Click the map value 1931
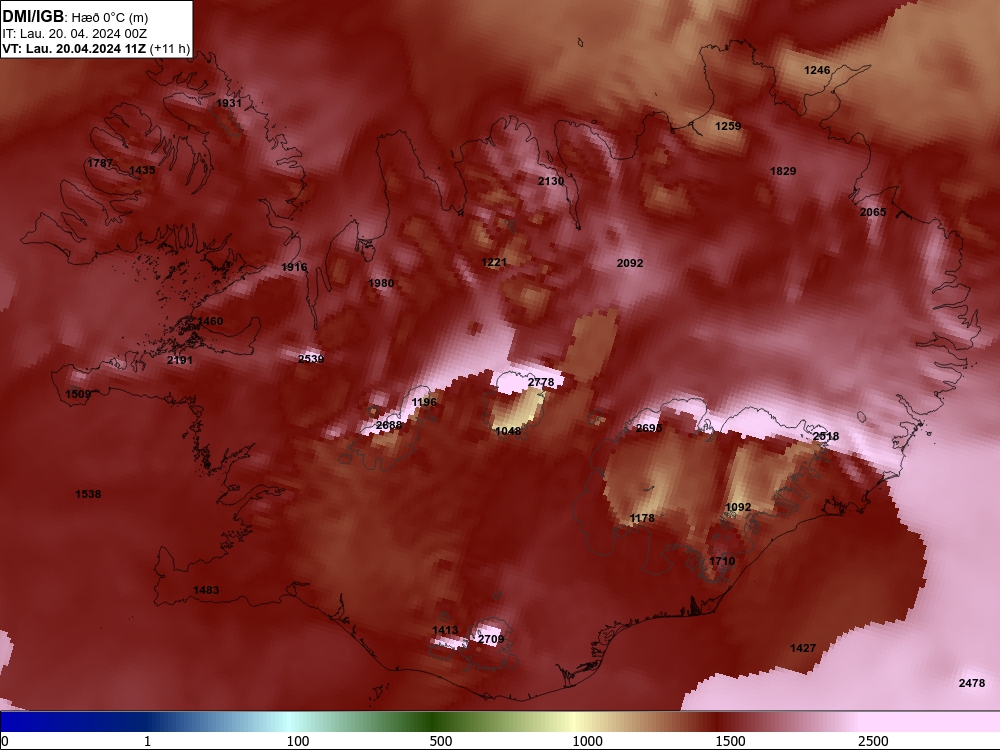 point(229,103)
